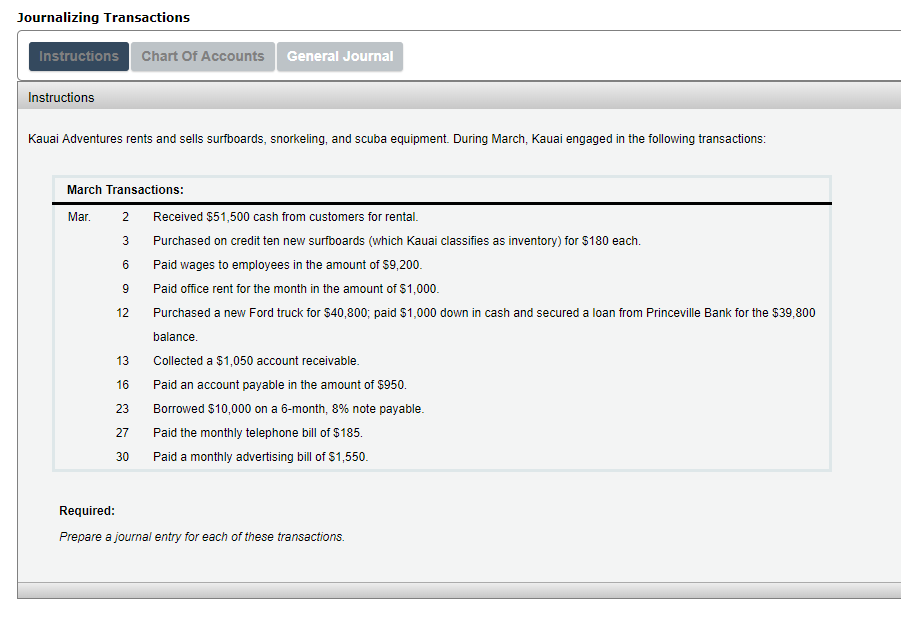Switch to the Chart Of Accounts tab
Screen dimensions: 901x620
[202, 57]
